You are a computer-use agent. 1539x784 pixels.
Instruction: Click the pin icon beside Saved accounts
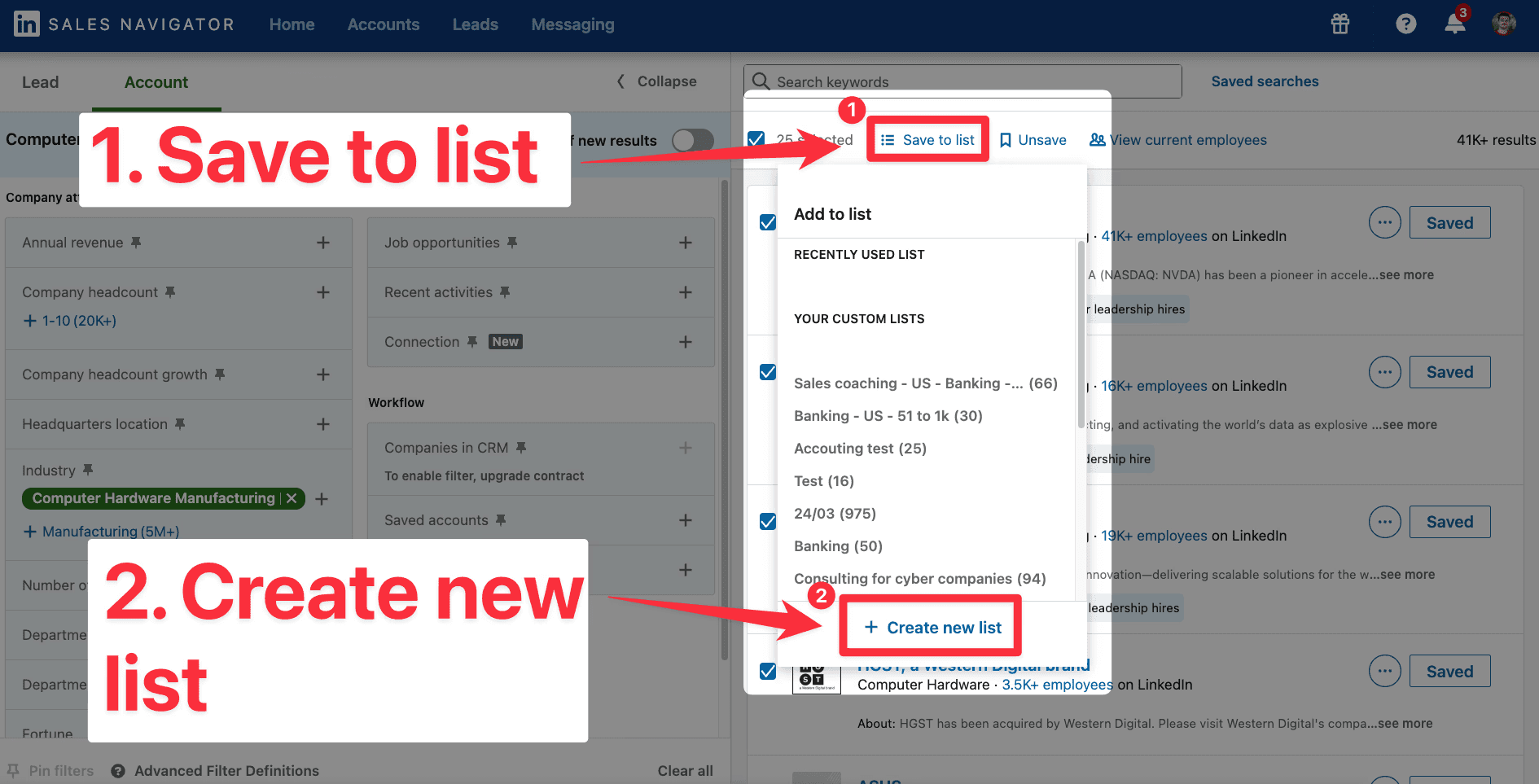click(501, 520)
